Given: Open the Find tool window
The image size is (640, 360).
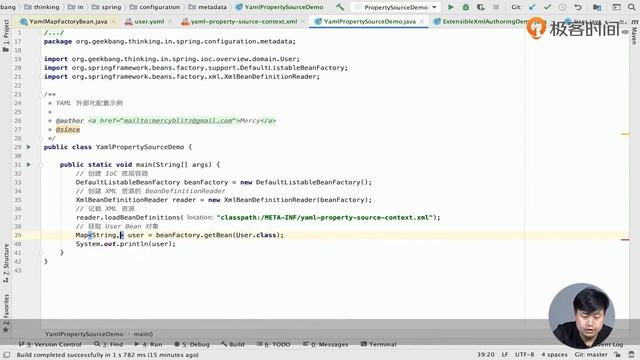Looking at the screenshot, I should 109,344.
